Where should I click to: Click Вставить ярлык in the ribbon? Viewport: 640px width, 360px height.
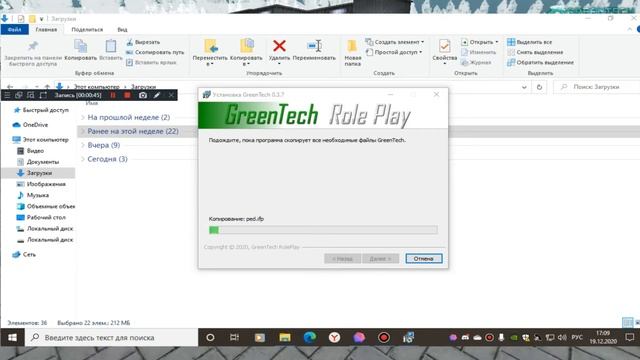tap(151, 62)
